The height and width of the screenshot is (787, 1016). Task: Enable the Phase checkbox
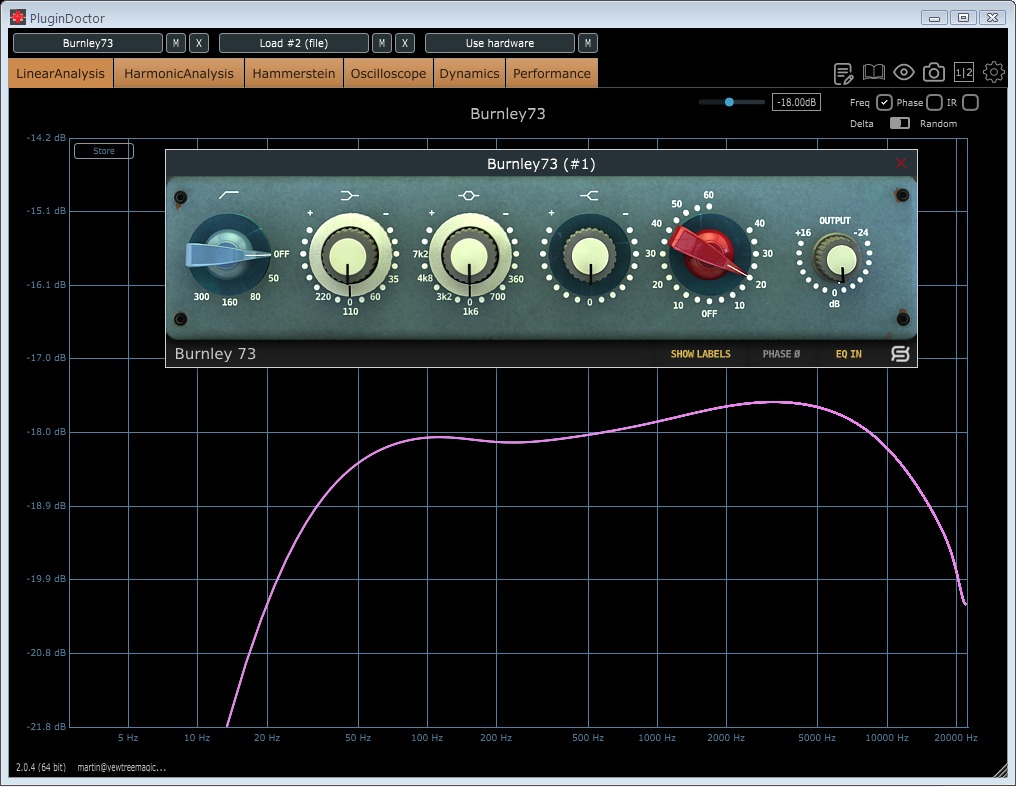[934, 103]
